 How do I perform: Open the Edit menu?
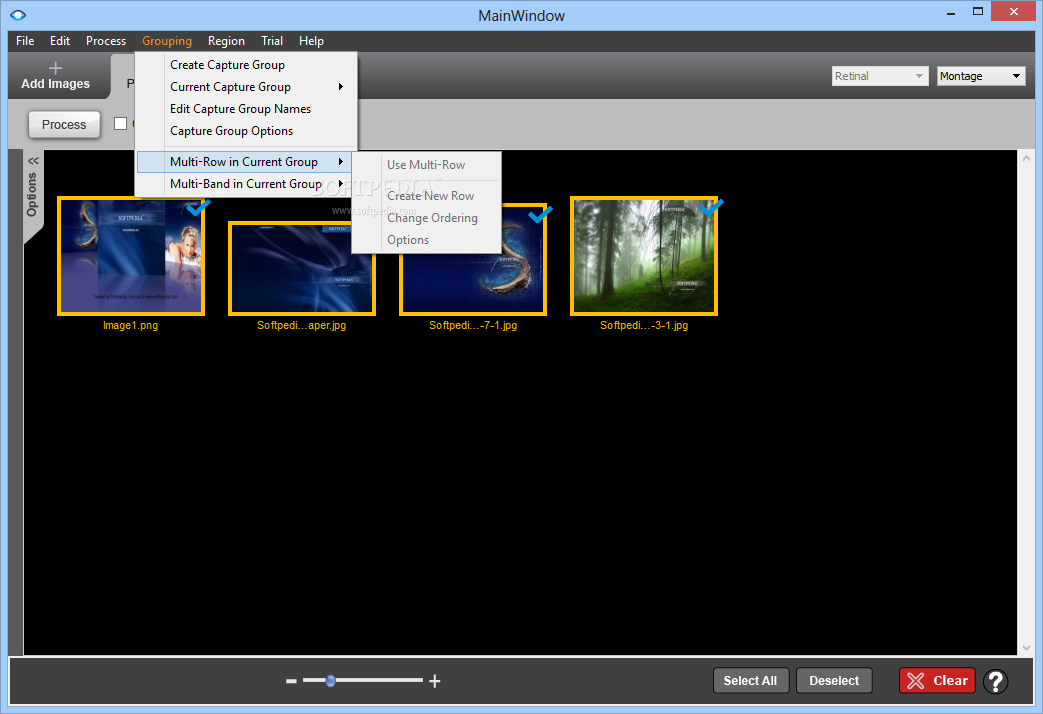tap(60, 41)
